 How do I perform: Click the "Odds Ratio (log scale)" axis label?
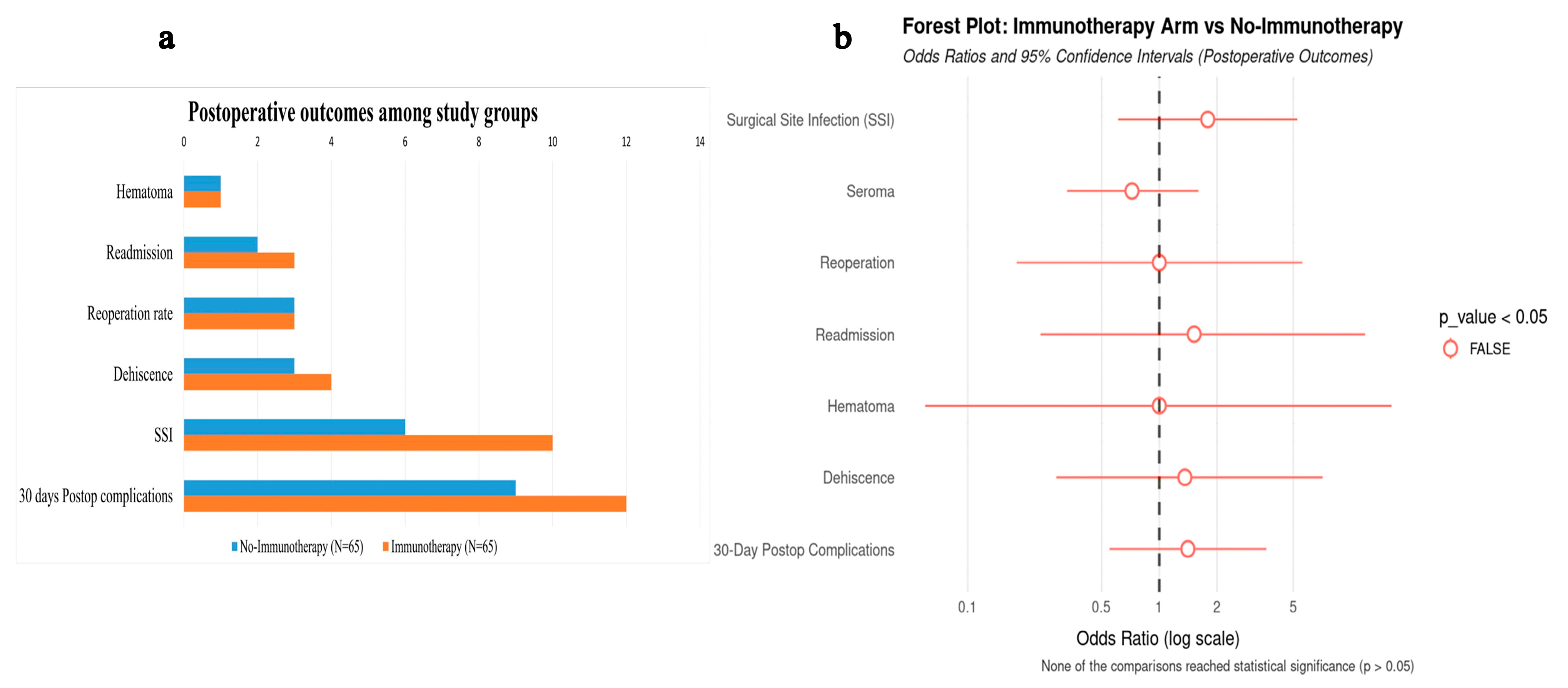[x=1157, y=638]
